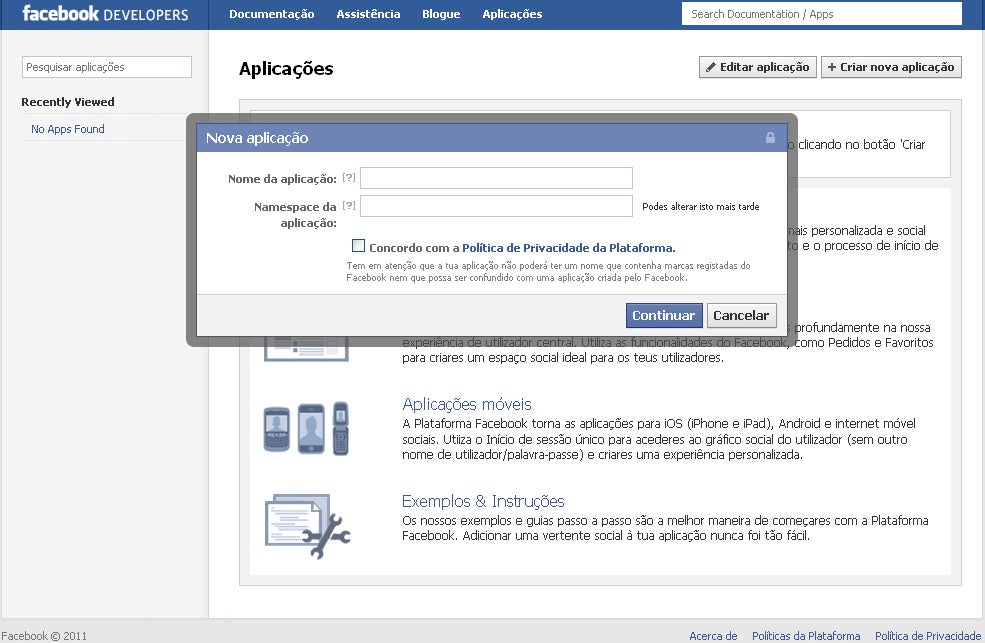
Task: Click the help icon beside Namespace da aplicação
Action: pyautogui.click(x=350, y=204)
